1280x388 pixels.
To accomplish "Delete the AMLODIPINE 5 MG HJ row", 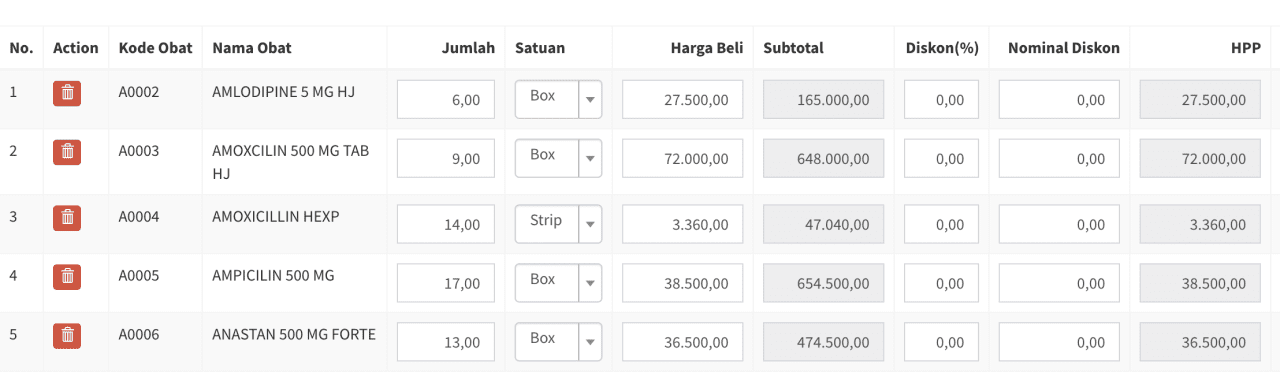I will [67, 93].
